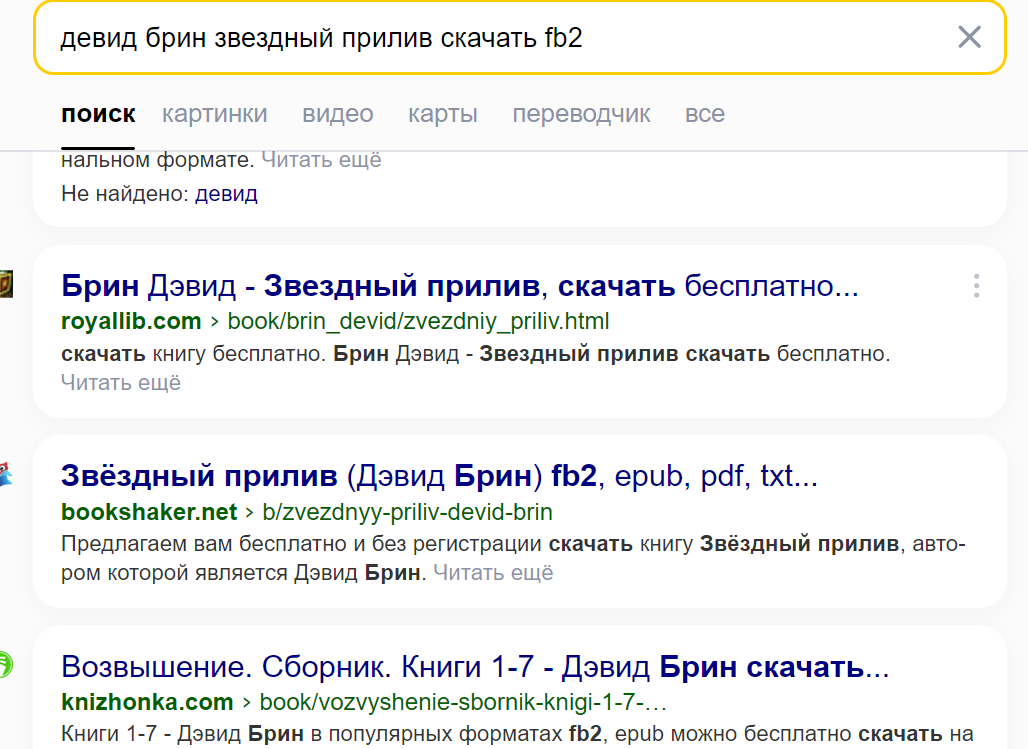Click snippet Книги 1-7 - Дэвид Брин
The image size is (1028, 749).
517,734
